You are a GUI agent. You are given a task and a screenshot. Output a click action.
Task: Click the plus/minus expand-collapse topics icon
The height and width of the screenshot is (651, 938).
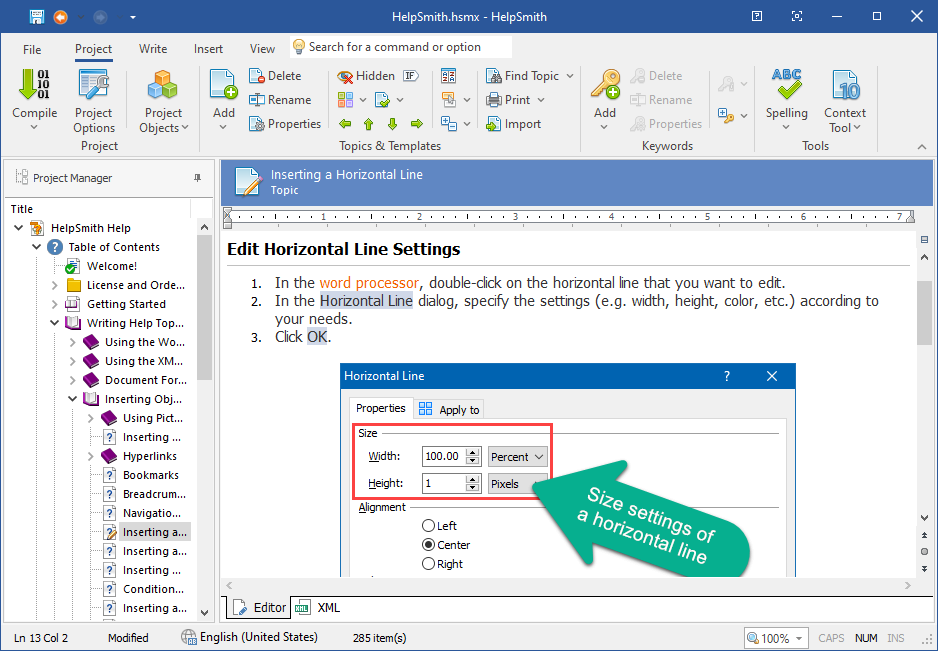[x=448, y=124]
